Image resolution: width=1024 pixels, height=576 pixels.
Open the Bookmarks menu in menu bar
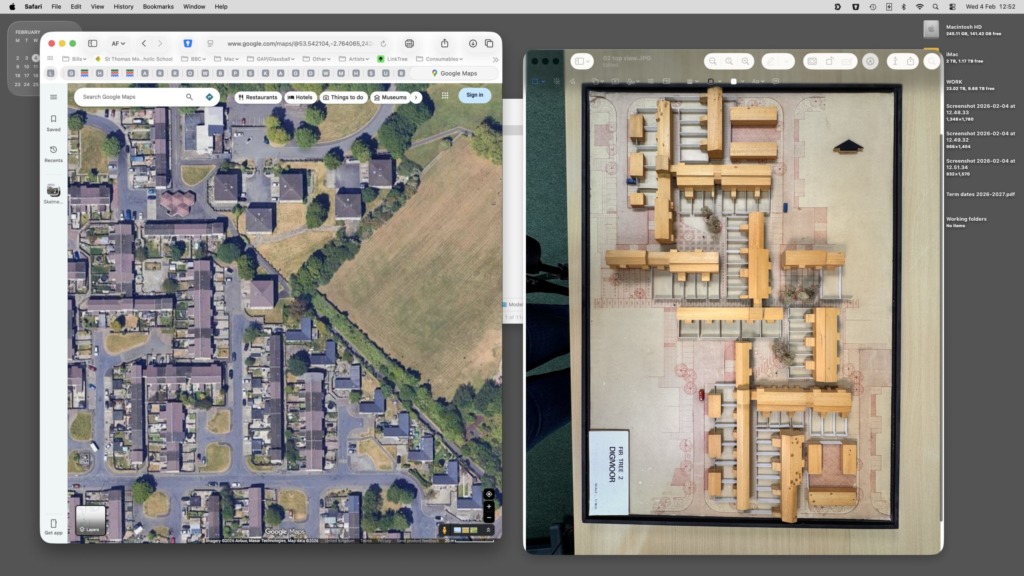coord(158,6)
